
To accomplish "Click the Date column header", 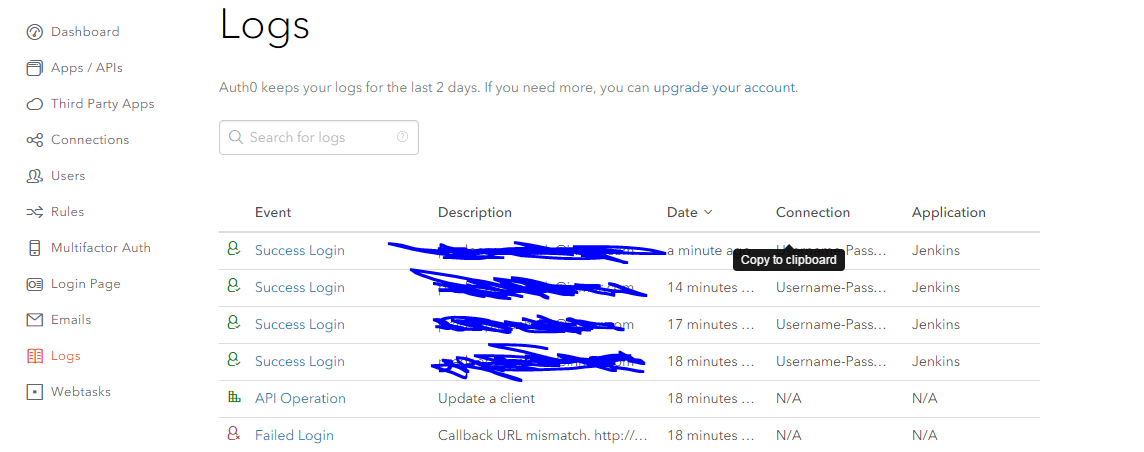I will click(x=682, y=212).
